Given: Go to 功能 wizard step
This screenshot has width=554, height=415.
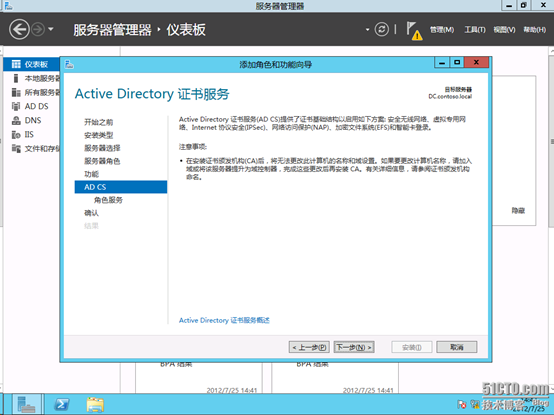Looking at the screenshot, I should click(92, 174).
